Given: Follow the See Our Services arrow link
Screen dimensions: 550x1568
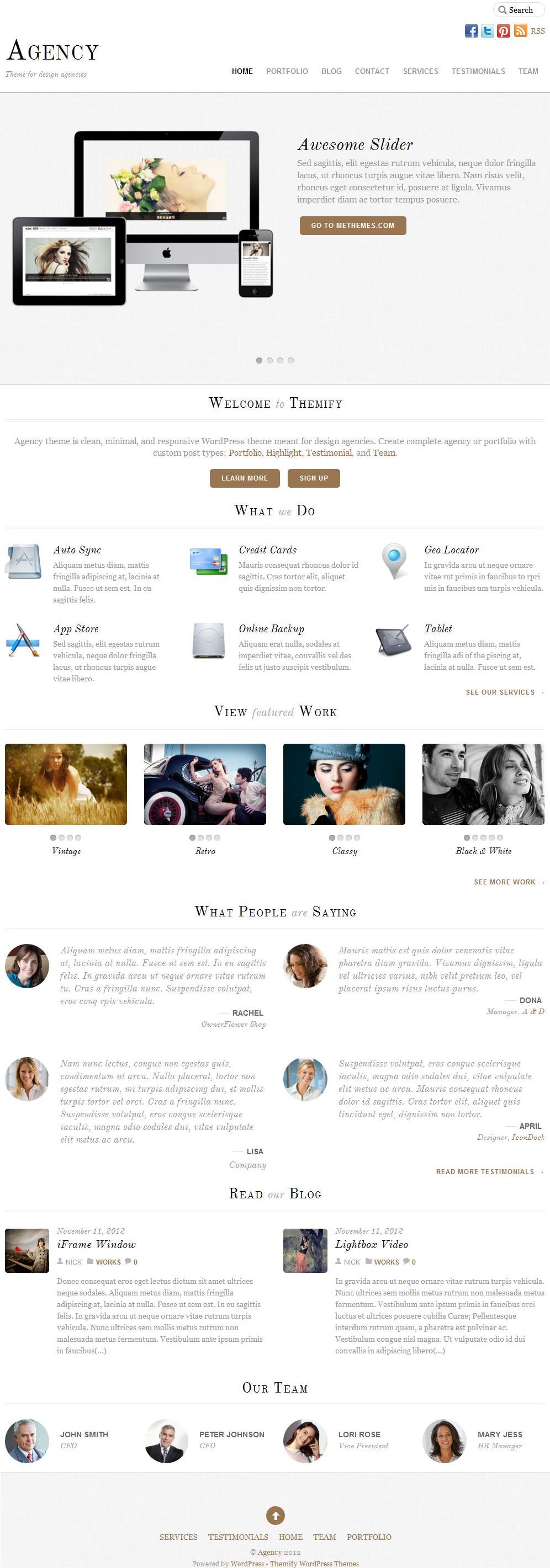Looking at the screenshot, I should (x=505, y=692).
